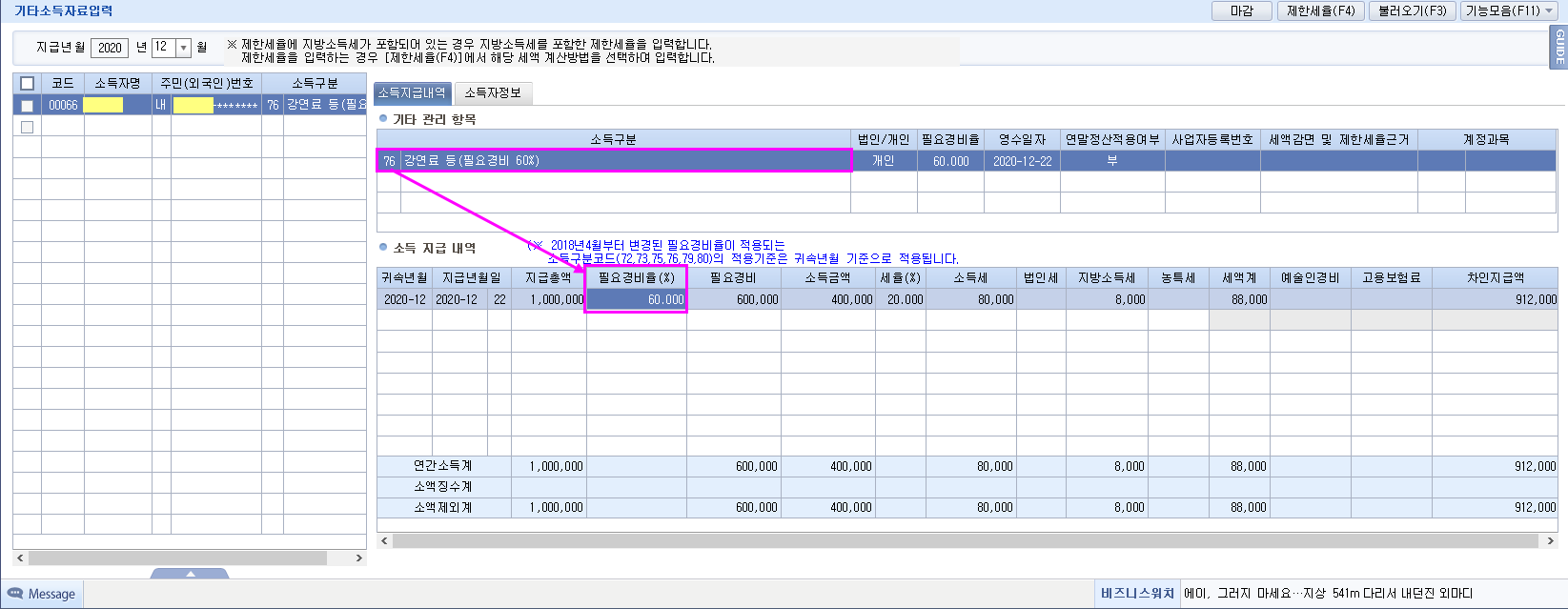The height and width of the screenshot is (609, 1568).
Task: Open the GUIDE side panel tab
Action: (x=1559, y=48)
